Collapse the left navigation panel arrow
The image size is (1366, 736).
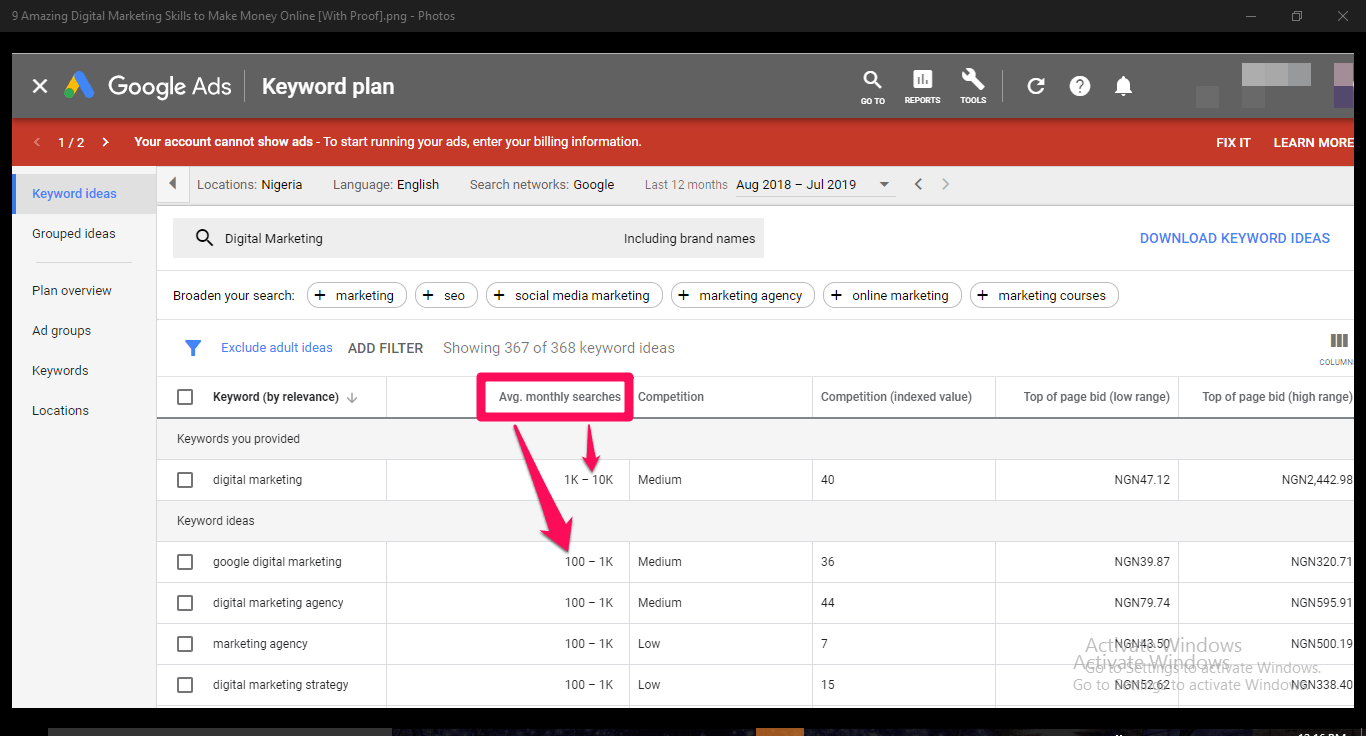click(x=173, y=184)
